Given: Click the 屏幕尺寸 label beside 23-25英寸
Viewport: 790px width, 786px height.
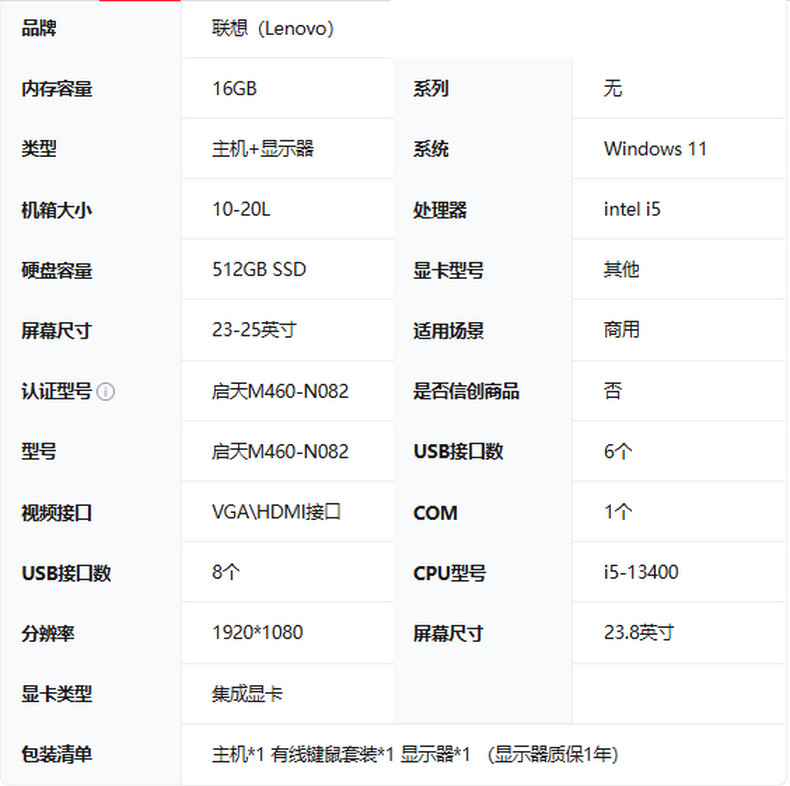Looking at the screenshot, I should tap(56, 331).
